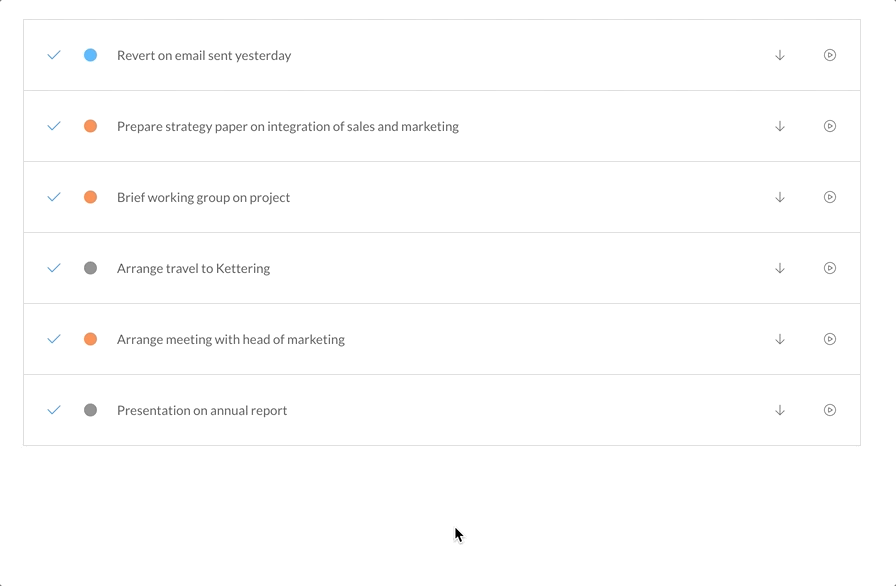The image size is (896, 586).
Task: Click play icon on Prepare strategy paper row
Action: tap(830, 126)
